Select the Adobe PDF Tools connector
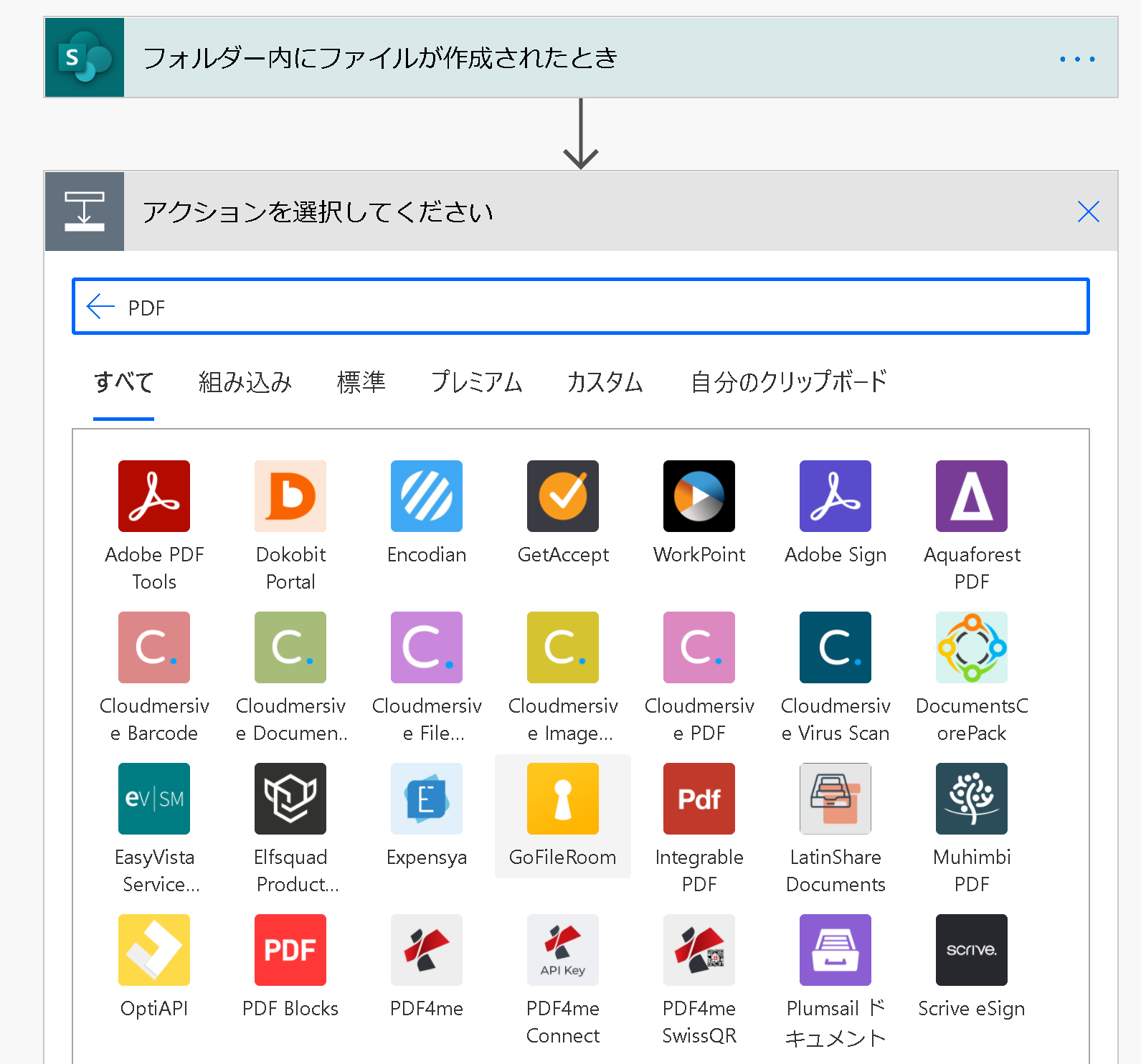This screenshot has width=1141, height=1064. (154, 496)
